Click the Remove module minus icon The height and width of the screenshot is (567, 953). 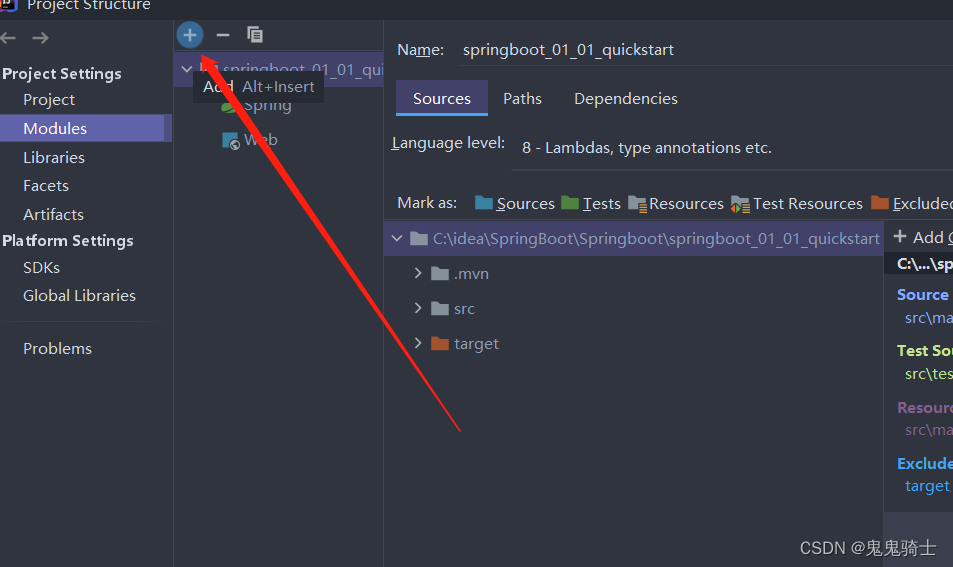223,35
